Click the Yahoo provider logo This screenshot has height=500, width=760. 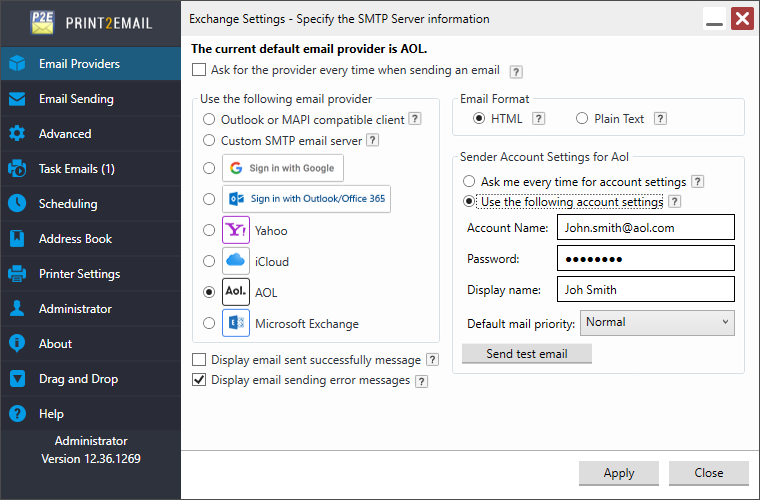point(236,231)
